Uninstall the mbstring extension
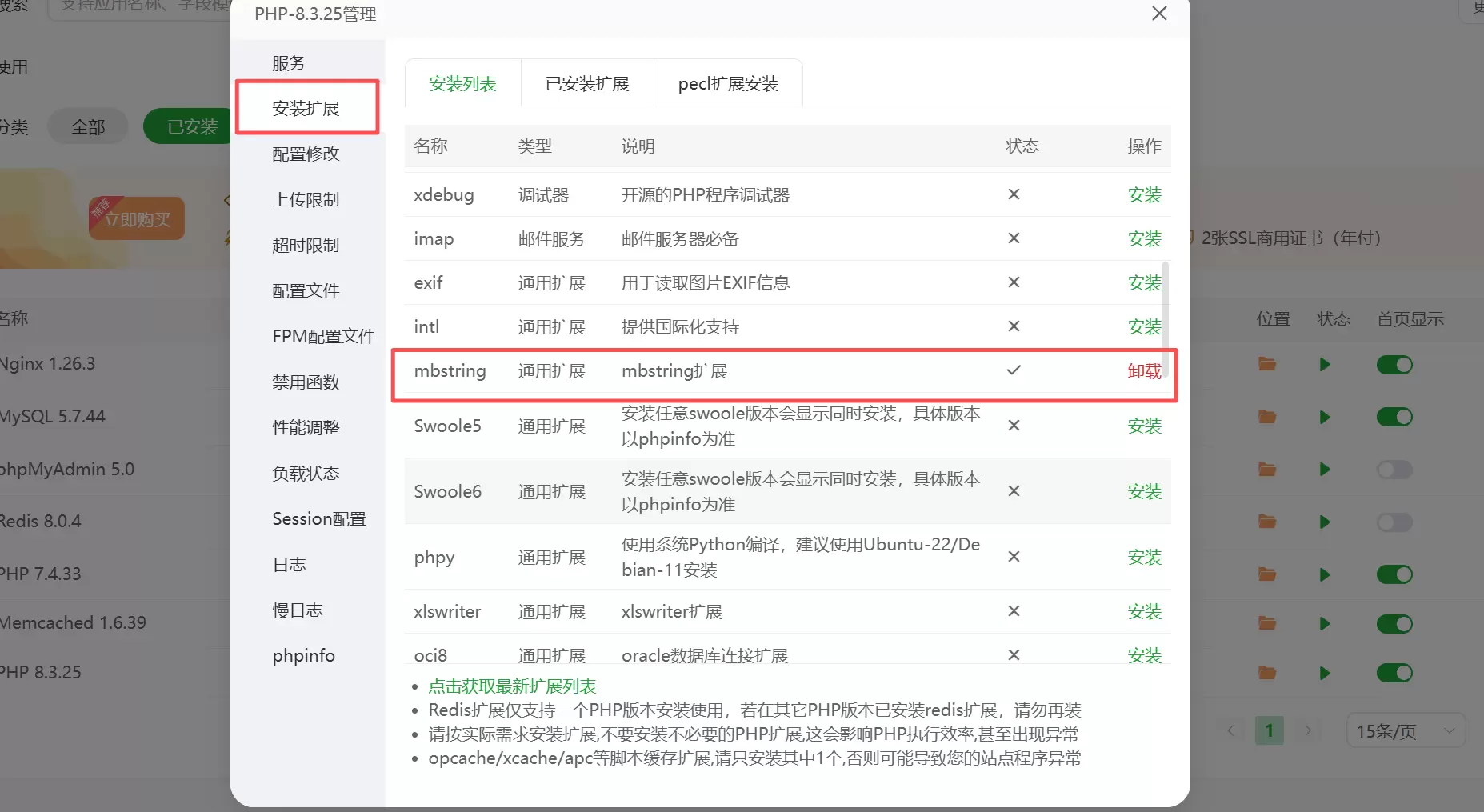The width and height of the screenshot is (1484, 812). (x=1144, y=370)
